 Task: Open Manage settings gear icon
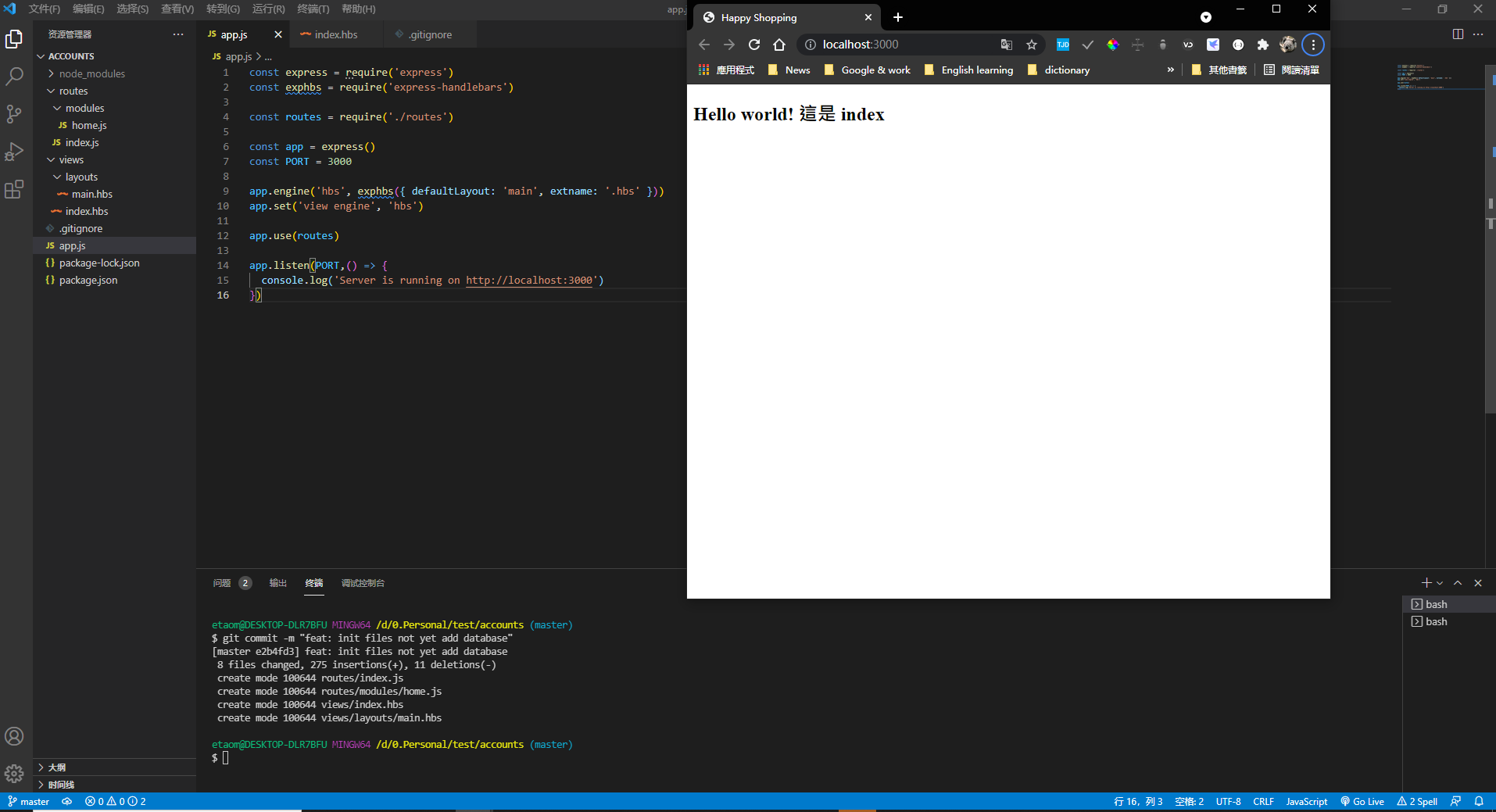14,774
